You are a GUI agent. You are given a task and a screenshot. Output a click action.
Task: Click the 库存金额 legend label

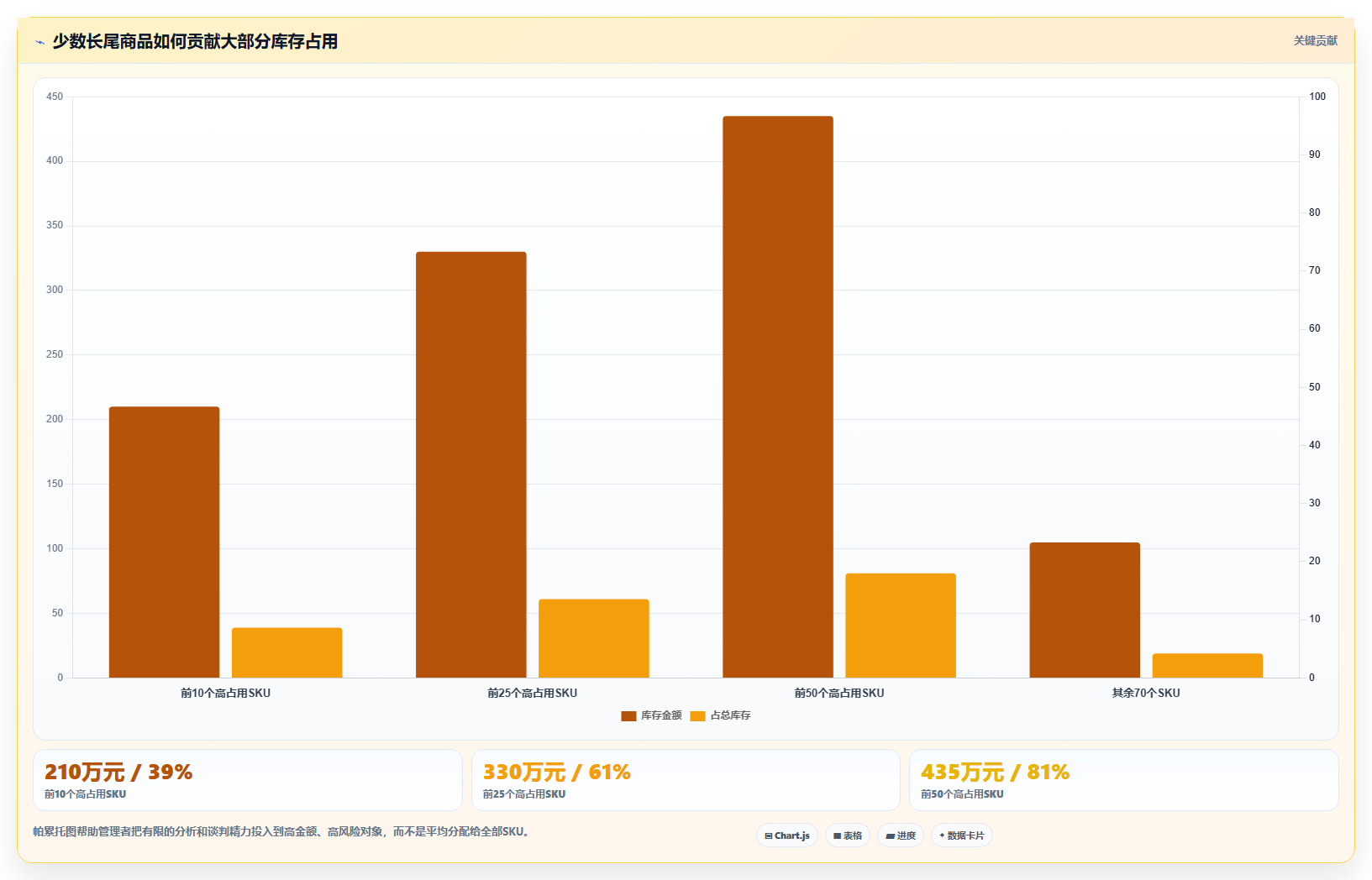point(661,715)
